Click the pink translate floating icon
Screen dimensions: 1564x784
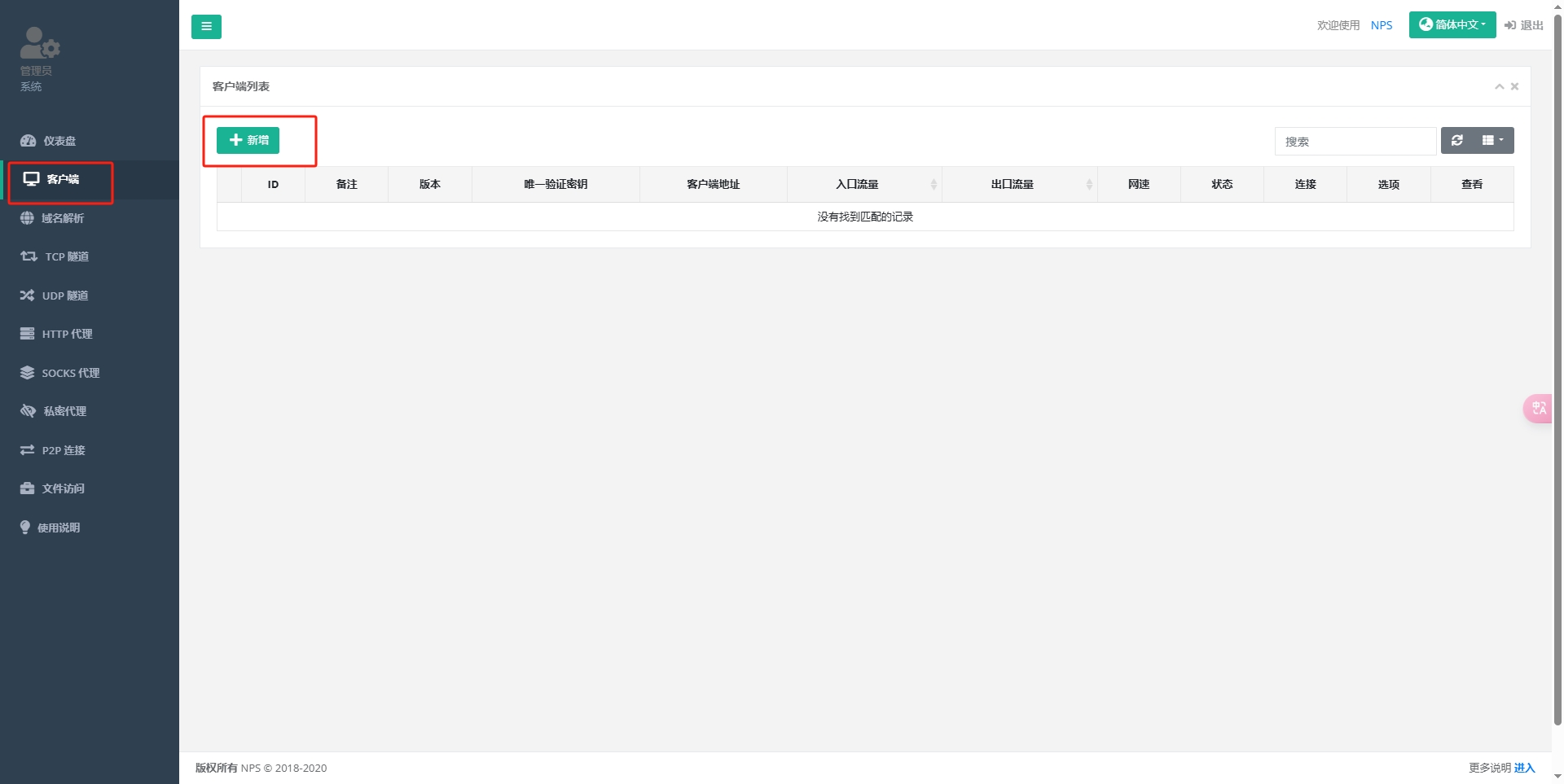[x=1538, y=409]
